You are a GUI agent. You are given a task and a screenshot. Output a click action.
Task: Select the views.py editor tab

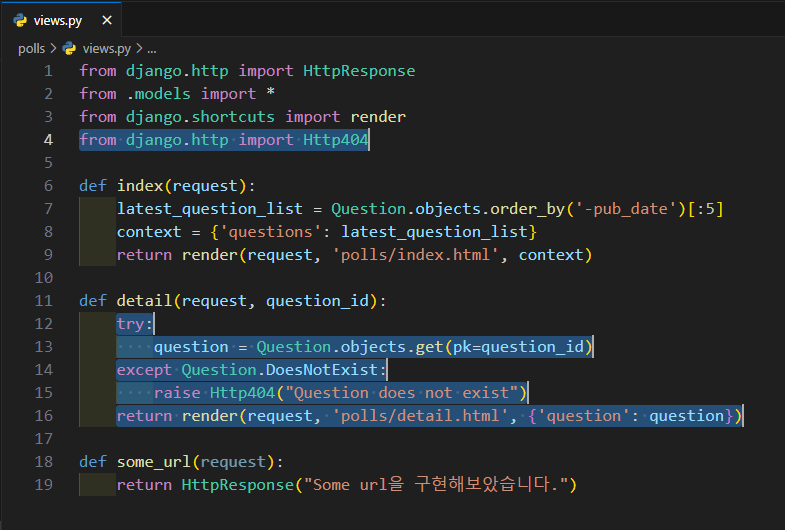click(61, 20)
